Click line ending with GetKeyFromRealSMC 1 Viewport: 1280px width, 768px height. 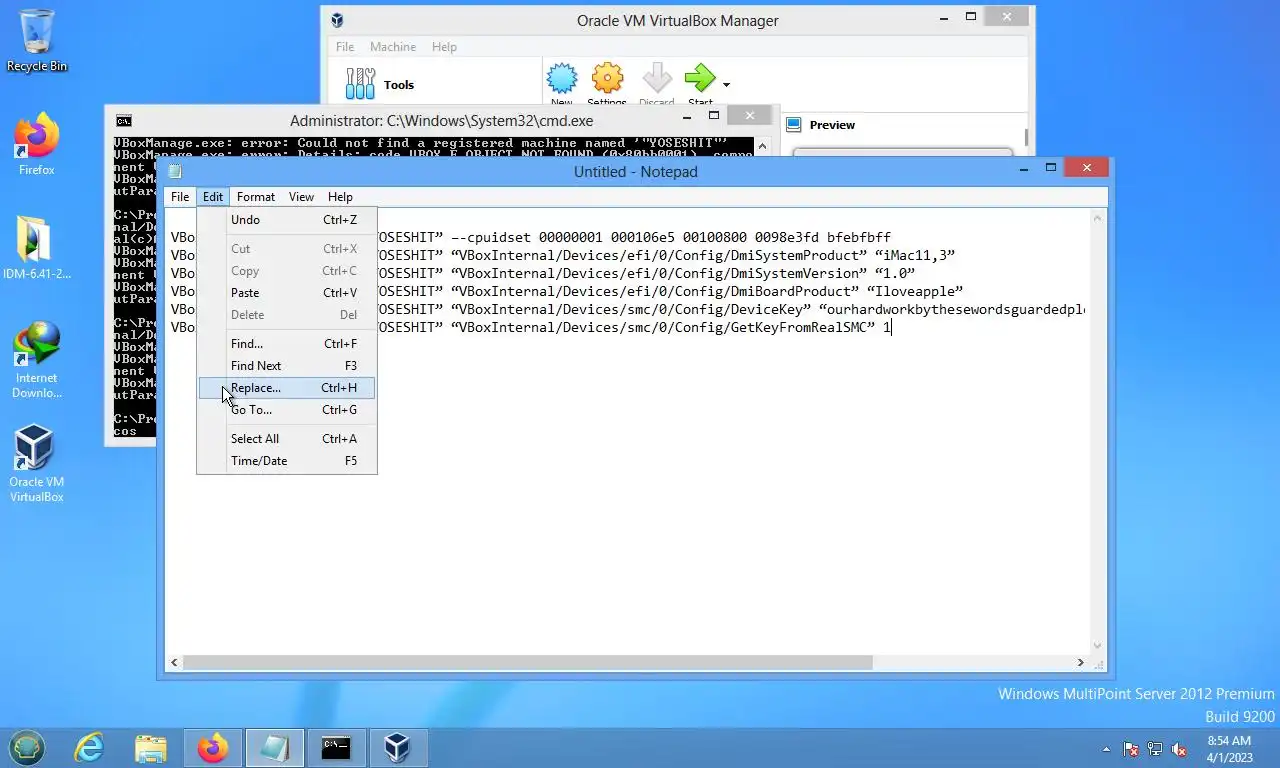point(530,327)
